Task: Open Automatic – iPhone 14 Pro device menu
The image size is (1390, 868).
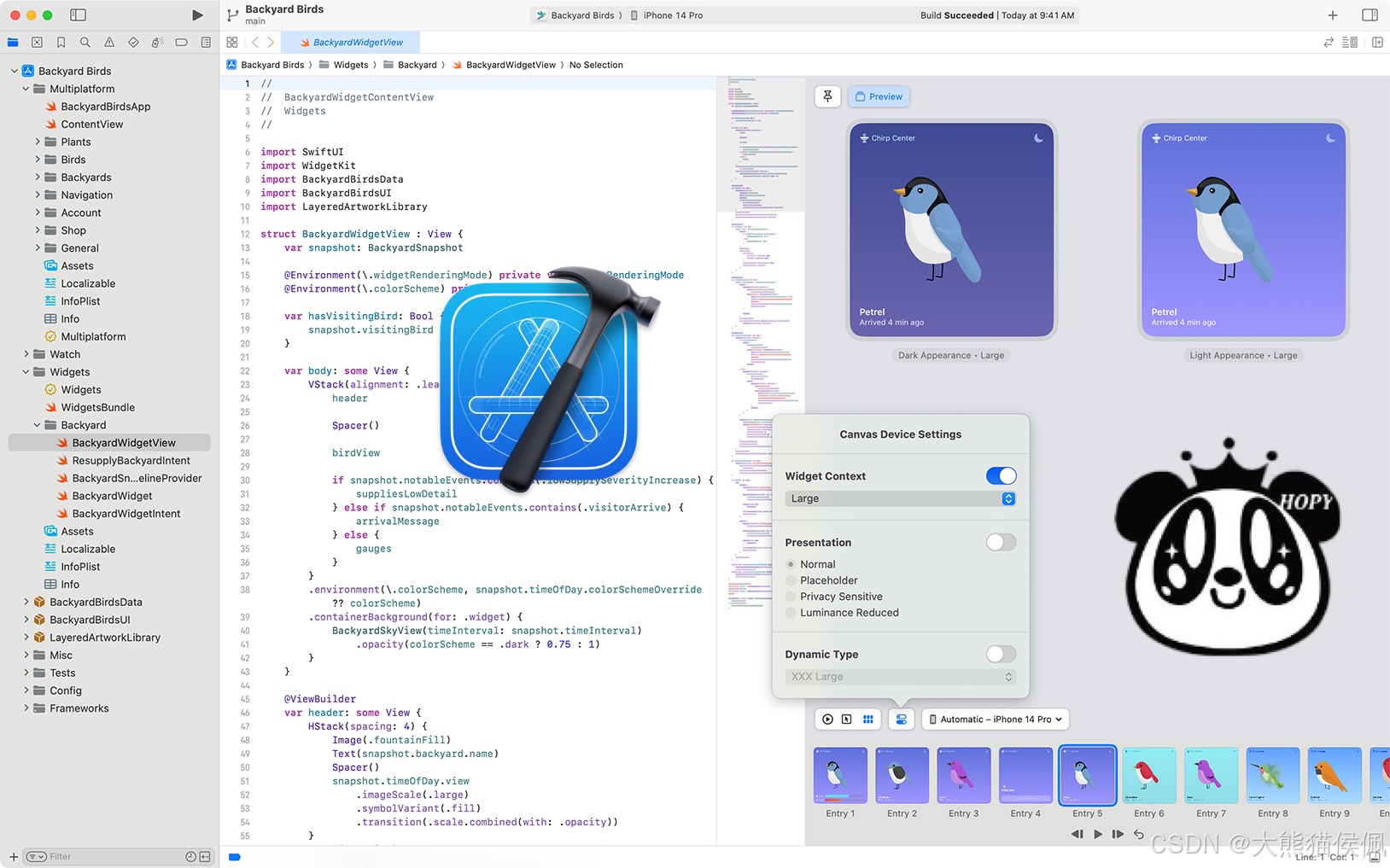Action: pos(996,719)
